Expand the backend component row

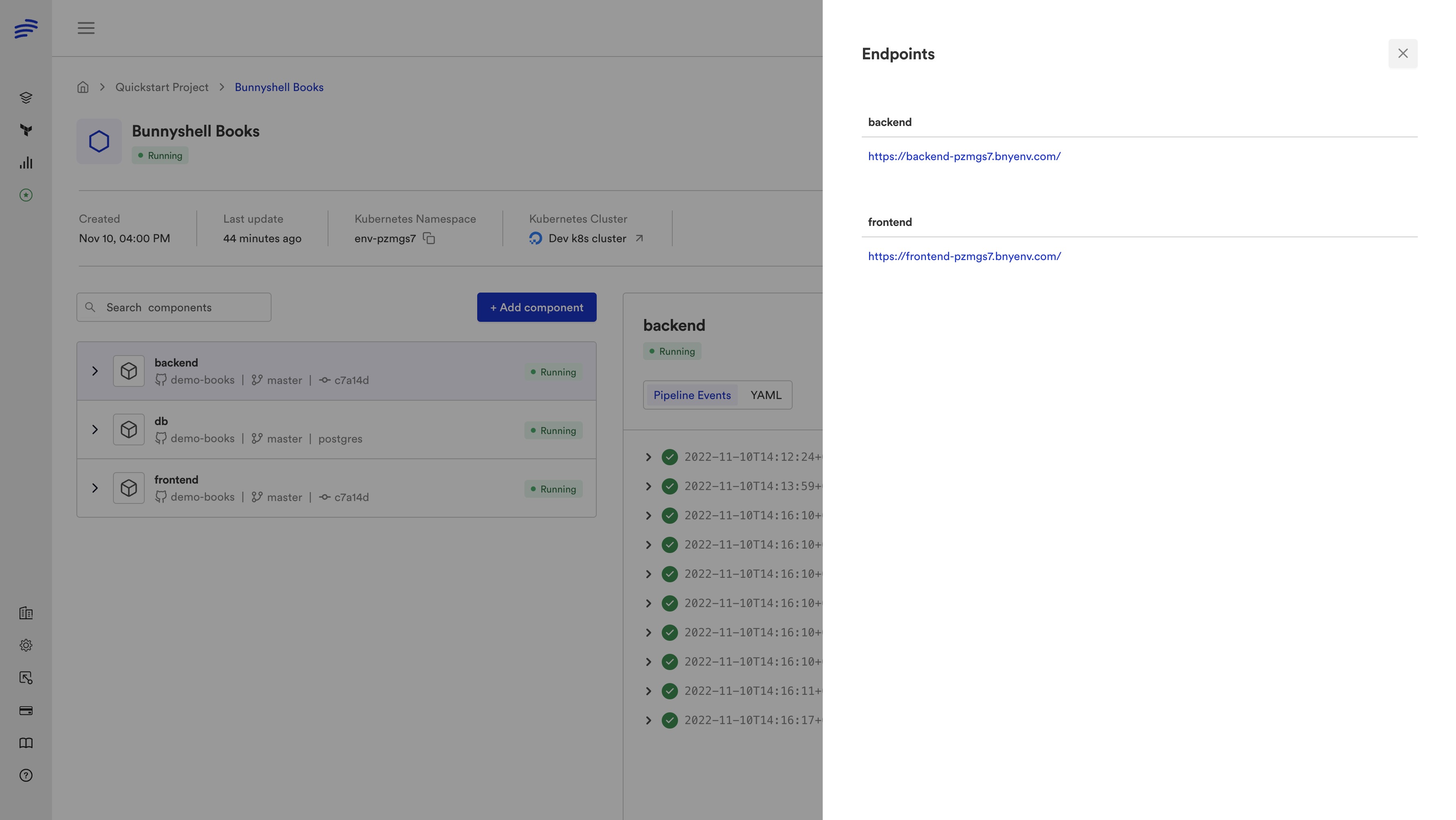95,371
